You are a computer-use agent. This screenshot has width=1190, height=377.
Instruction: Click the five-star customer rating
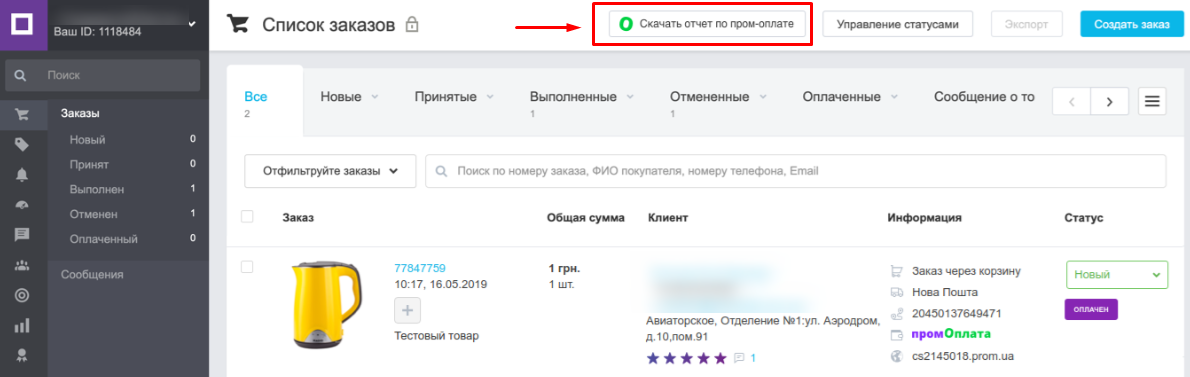click(x=687, y=357)
